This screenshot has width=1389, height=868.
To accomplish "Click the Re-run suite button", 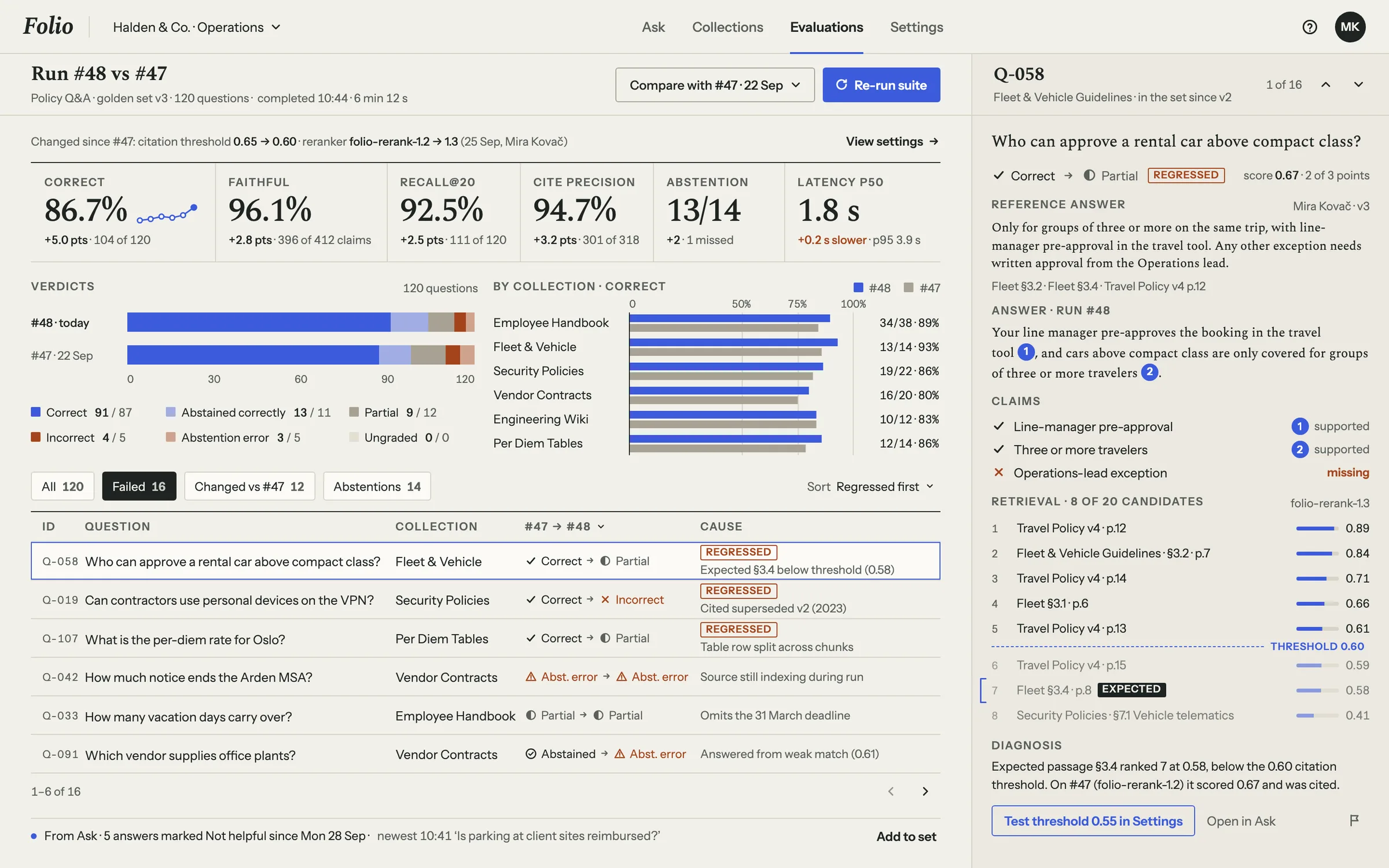I will click(x=881, y=85).
